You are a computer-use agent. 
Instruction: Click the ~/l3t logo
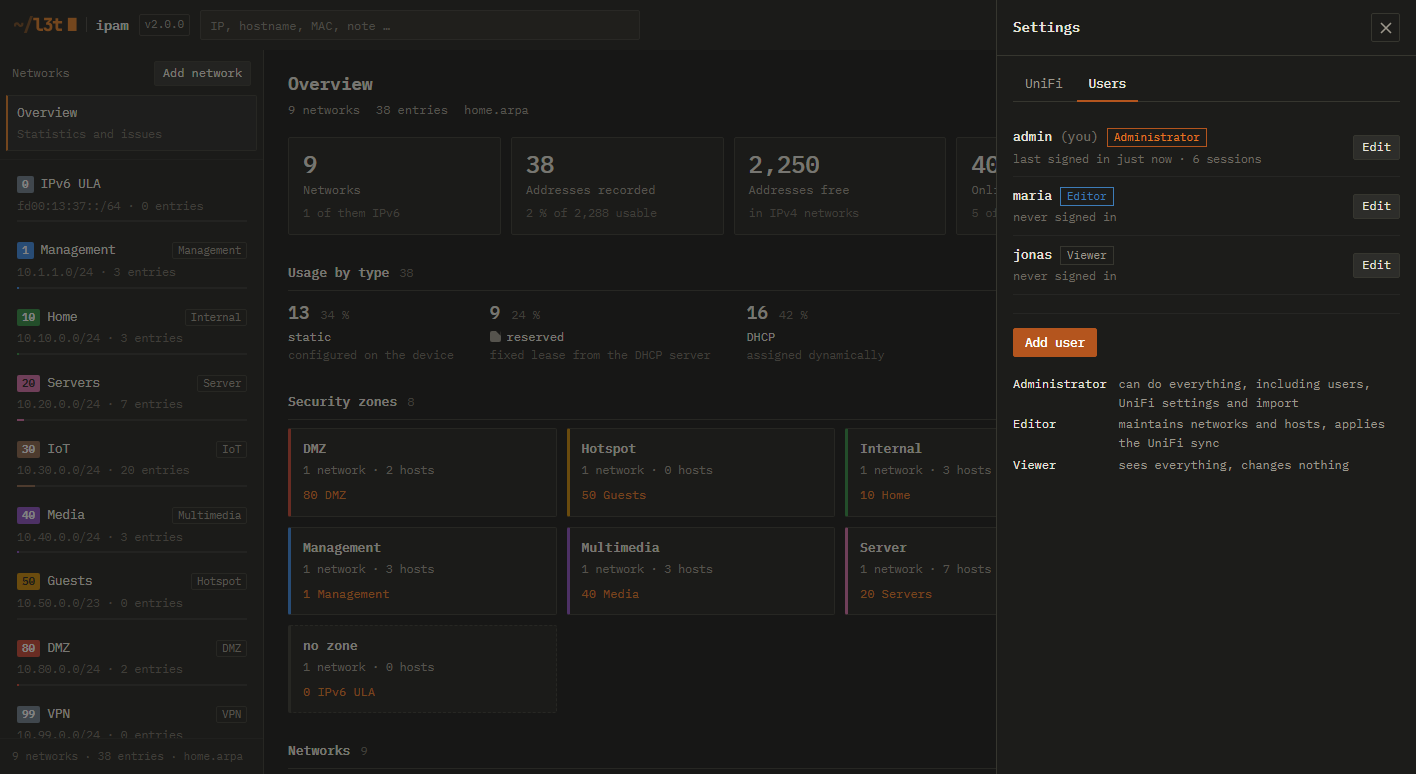[x=45, y=25]
